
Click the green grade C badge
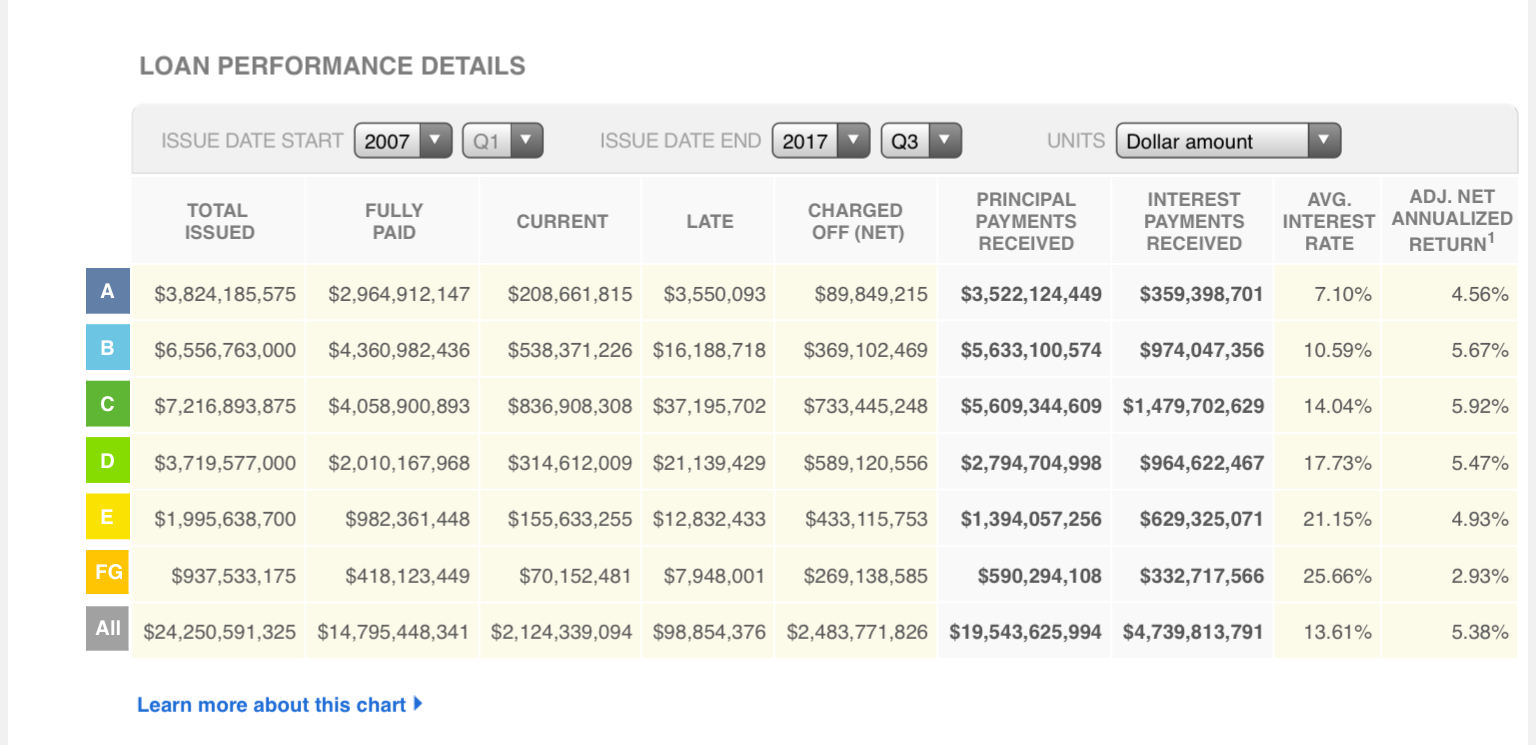click(x=108, y=405)
